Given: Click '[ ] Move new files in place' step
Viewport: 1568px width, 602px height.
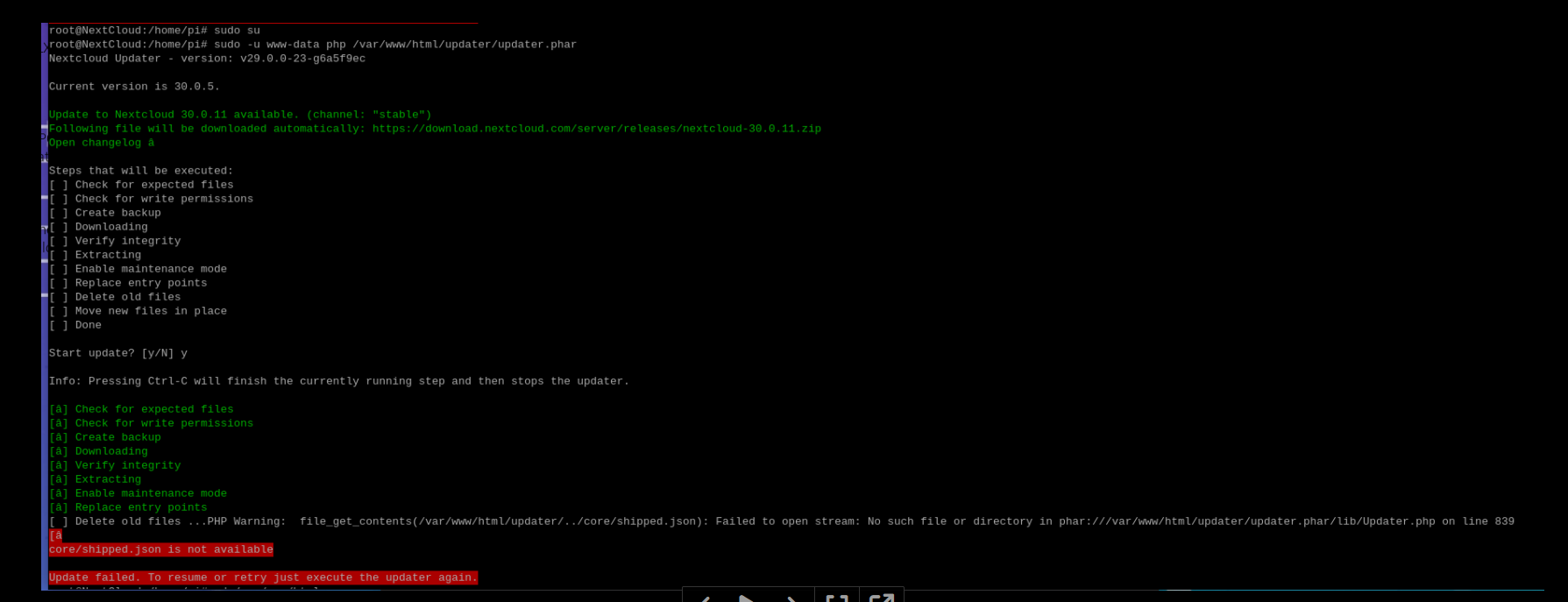Looking at the screenshot, I should click(138, 311).
